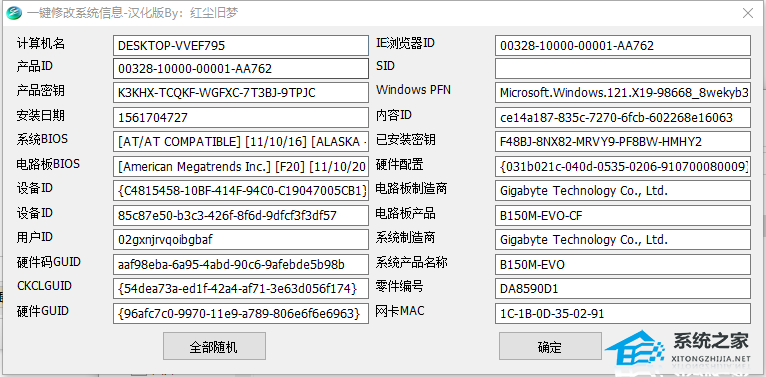The image size is (766, 377).
Task: Click the 内容ID label
Action: 394,115
